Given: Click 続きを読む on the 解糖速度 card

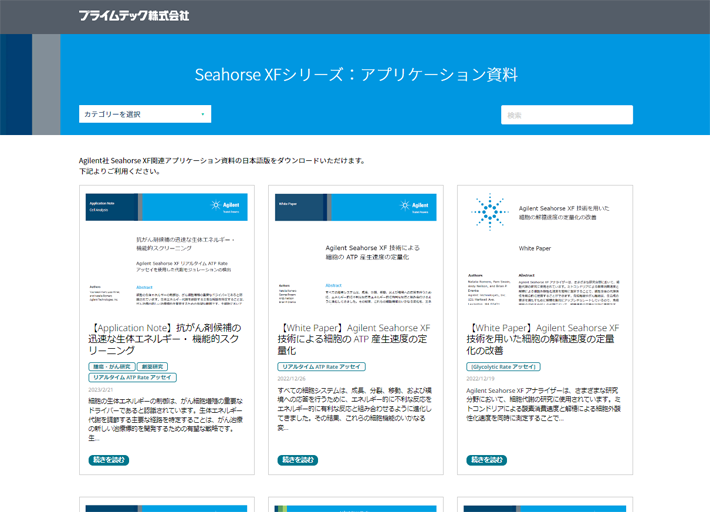Looking at the screenshot, I should [487, 460].
